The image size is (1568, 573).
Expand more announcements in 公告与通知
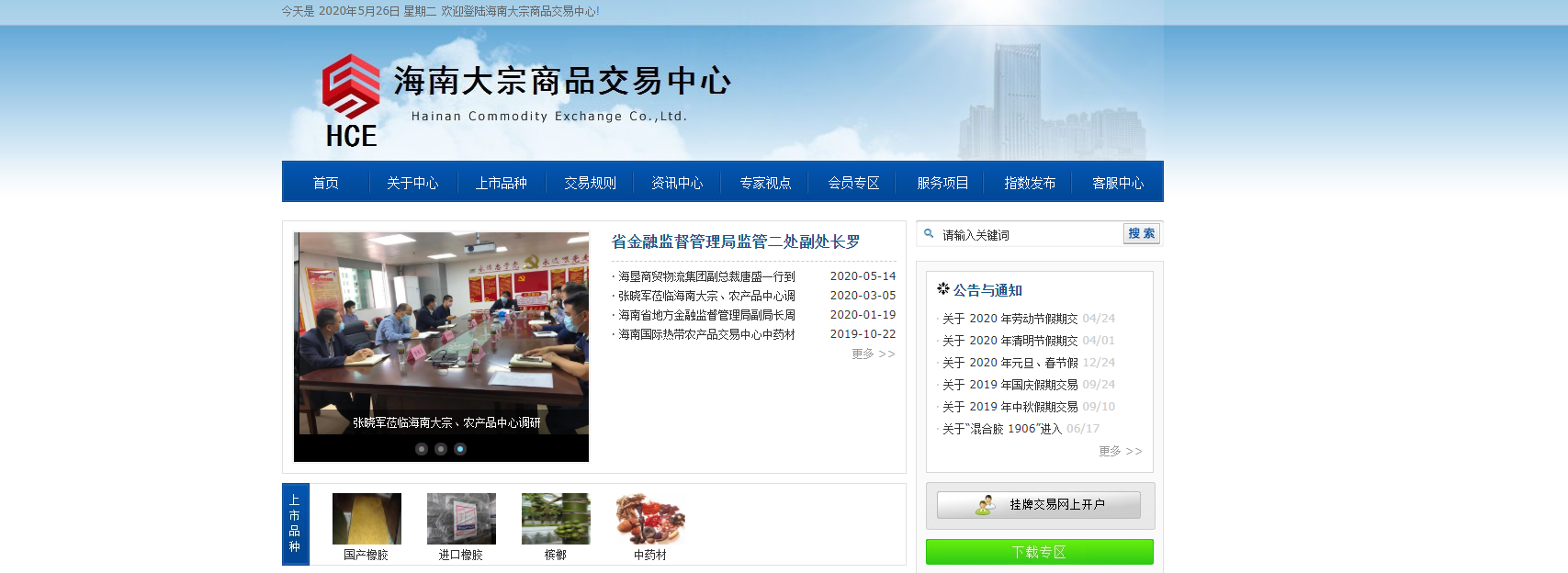click(x=1120, y=452)
